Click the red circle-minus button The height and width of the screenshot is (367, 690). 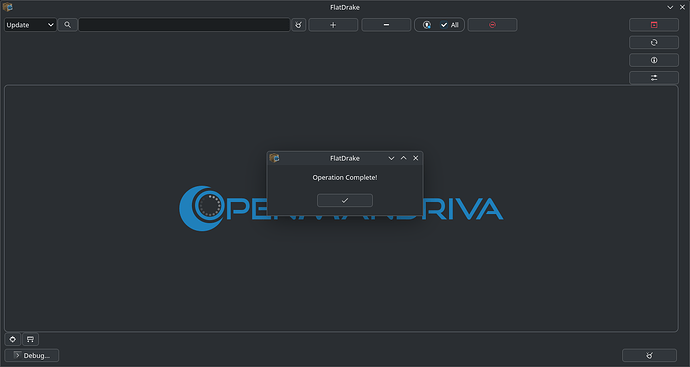point(492,25)
